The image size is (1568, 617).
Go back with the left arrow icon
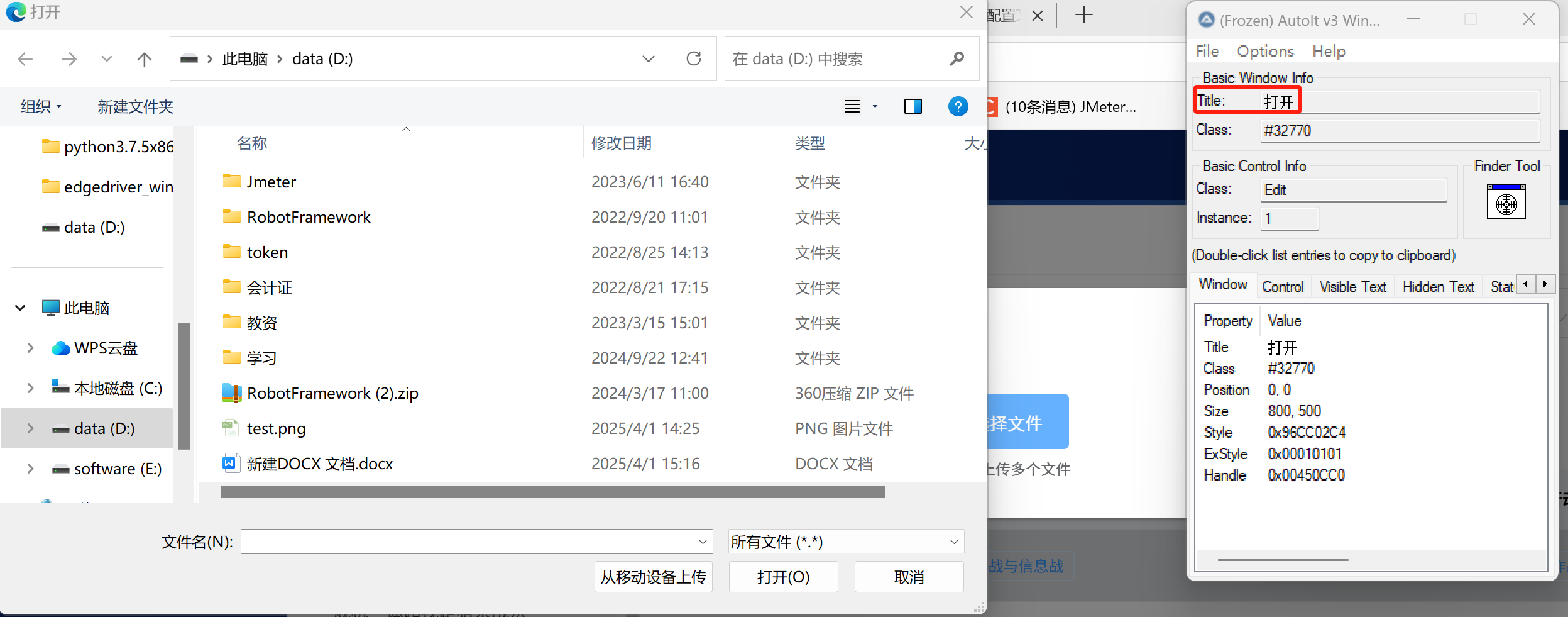pos(25,59)
